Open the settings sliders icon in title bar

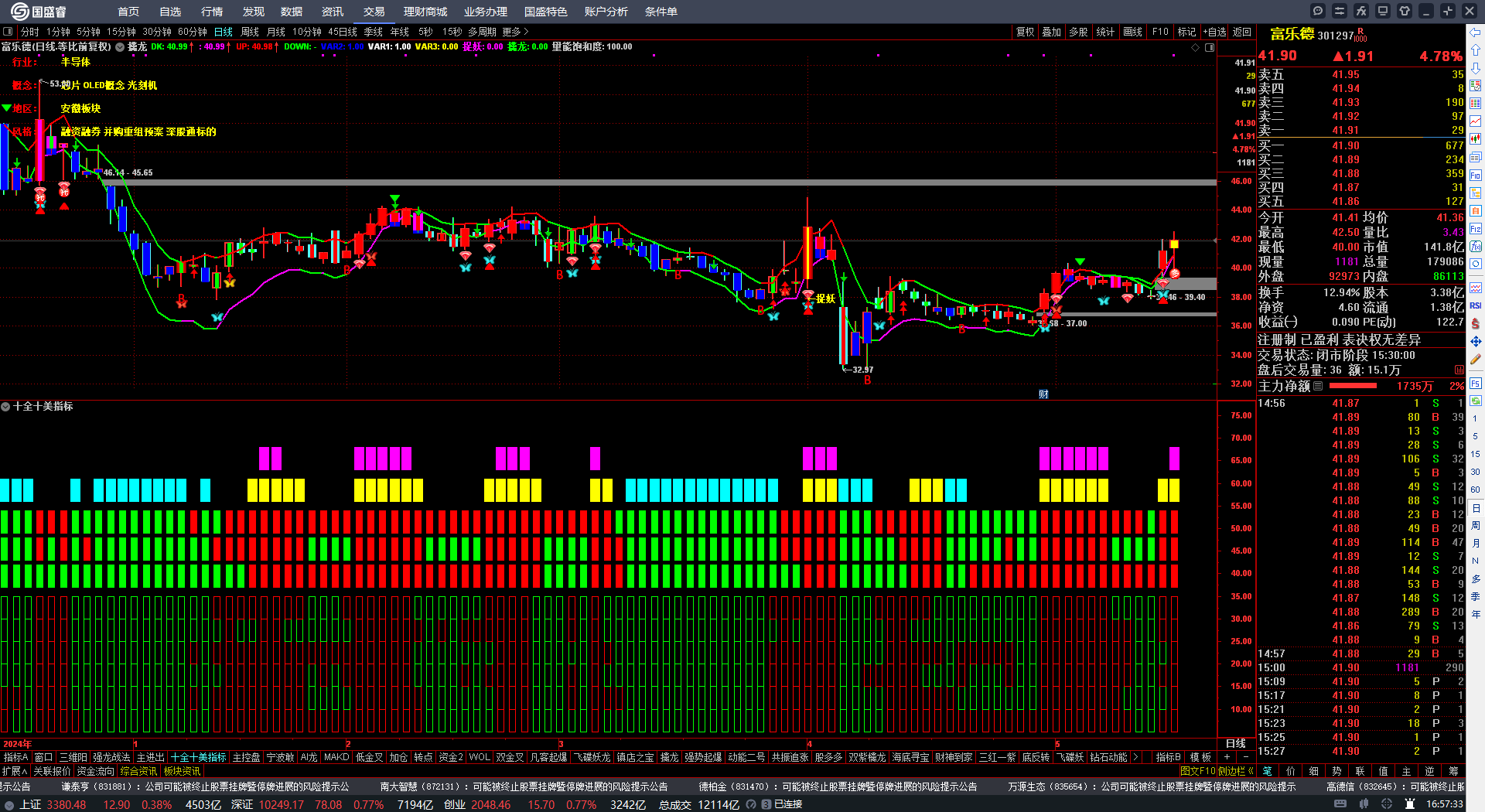pos(1340,11)
